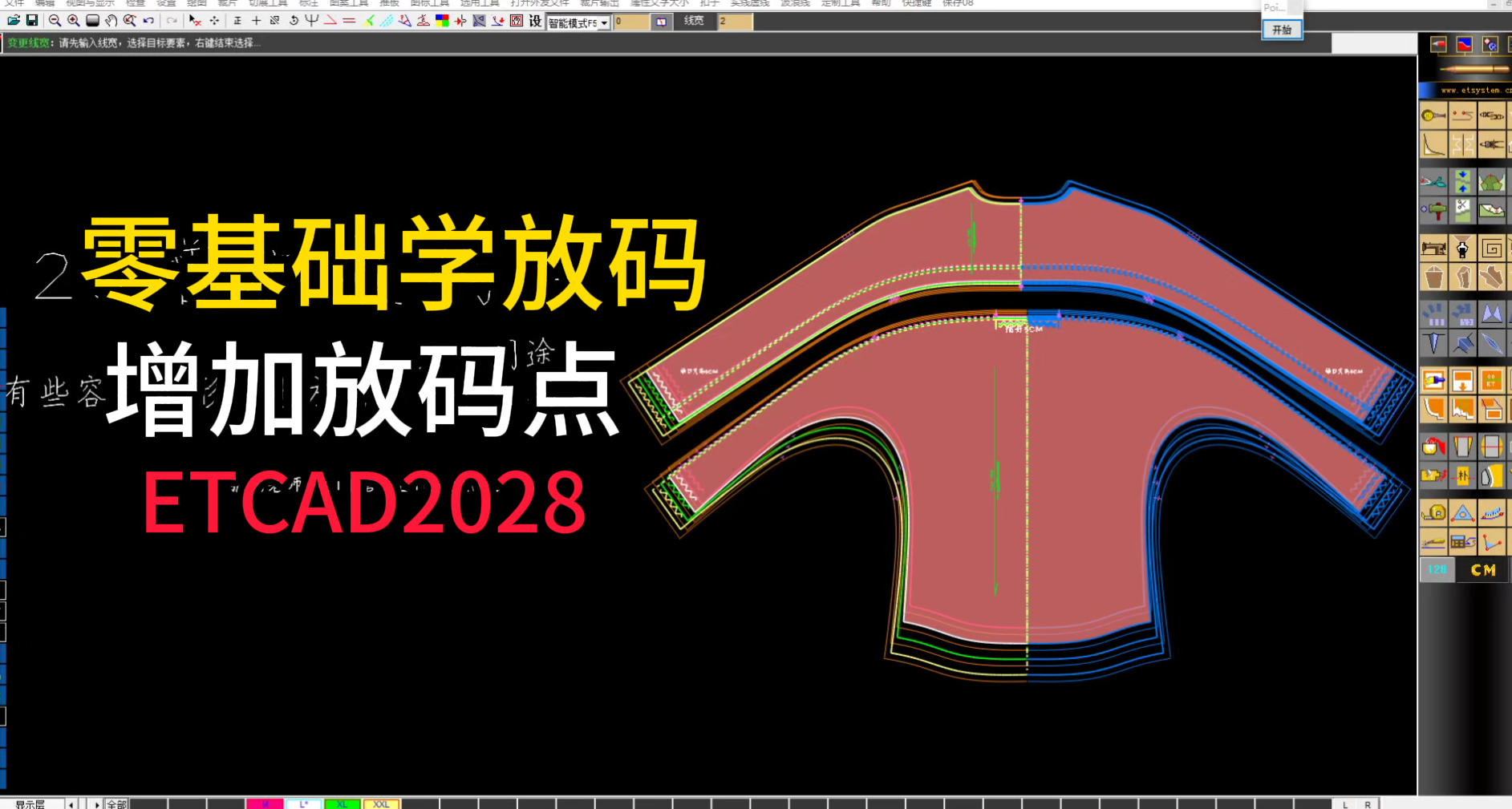Open a file with the folder icon
This screenshot has width=1512, height=809.
(14, 21)
